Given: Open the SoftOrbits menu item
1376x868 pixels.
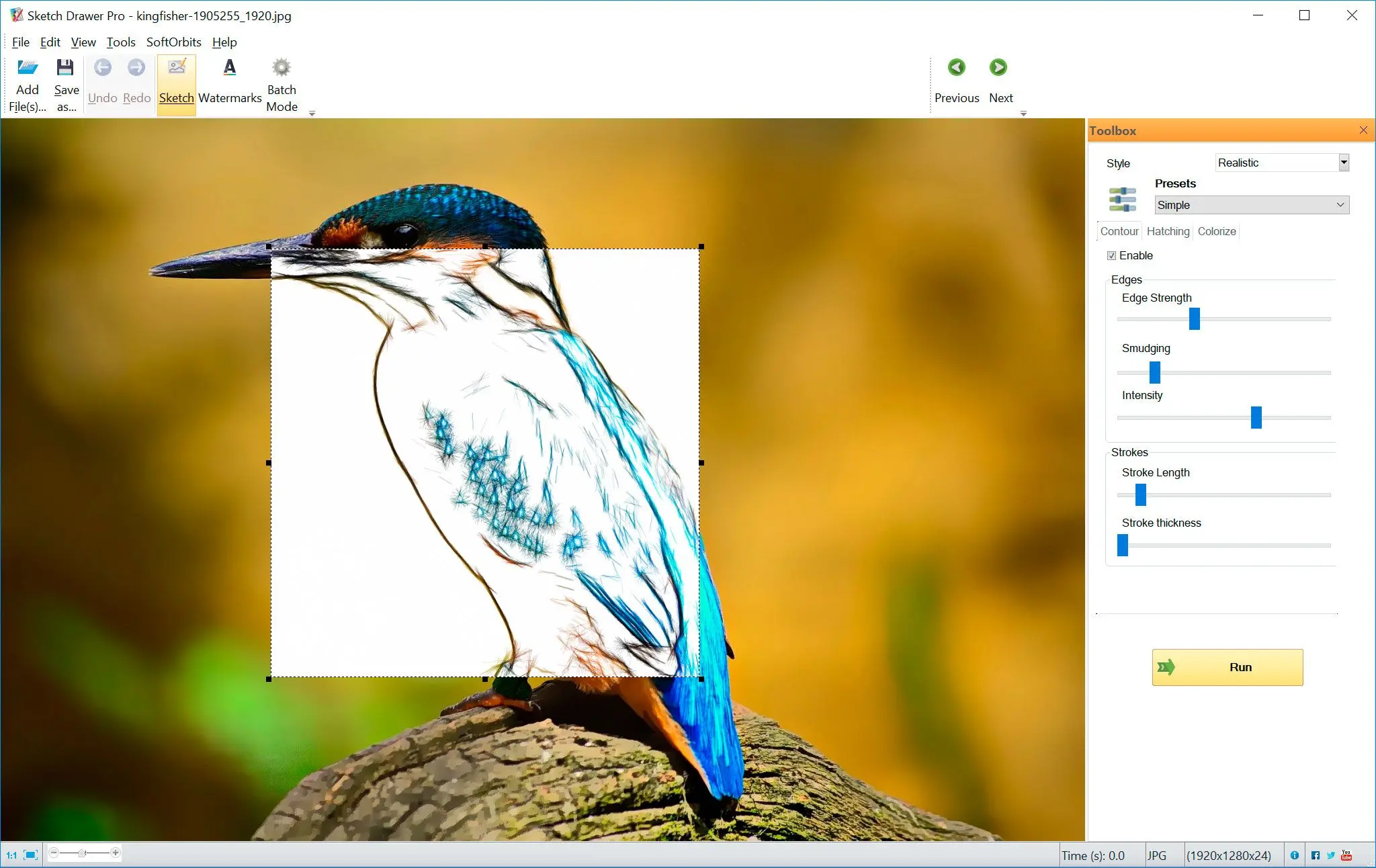Looking at the screenshot, I should pyautogui.click(x=173, y=42).
